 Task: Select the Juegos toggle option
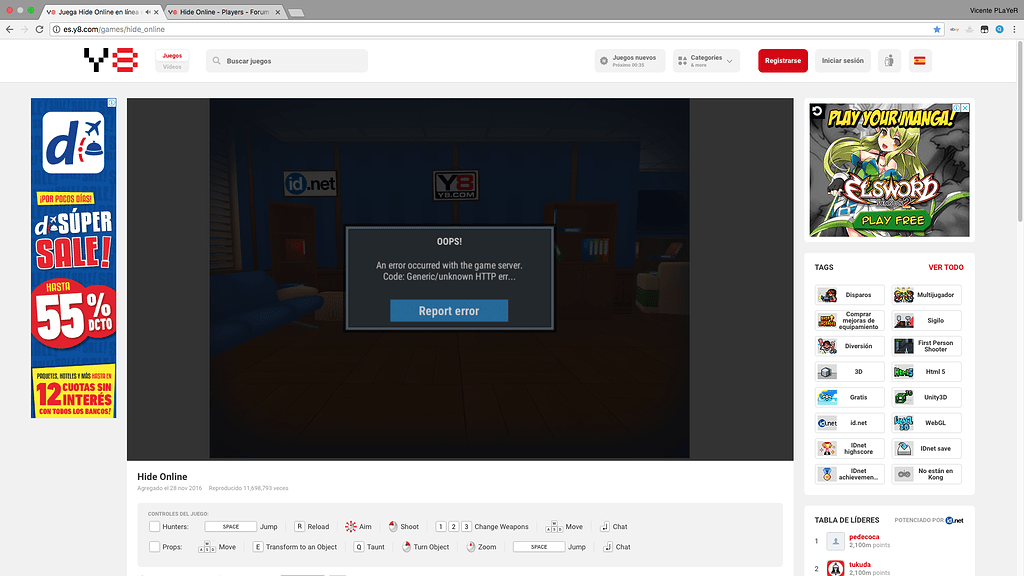point(172,55)
